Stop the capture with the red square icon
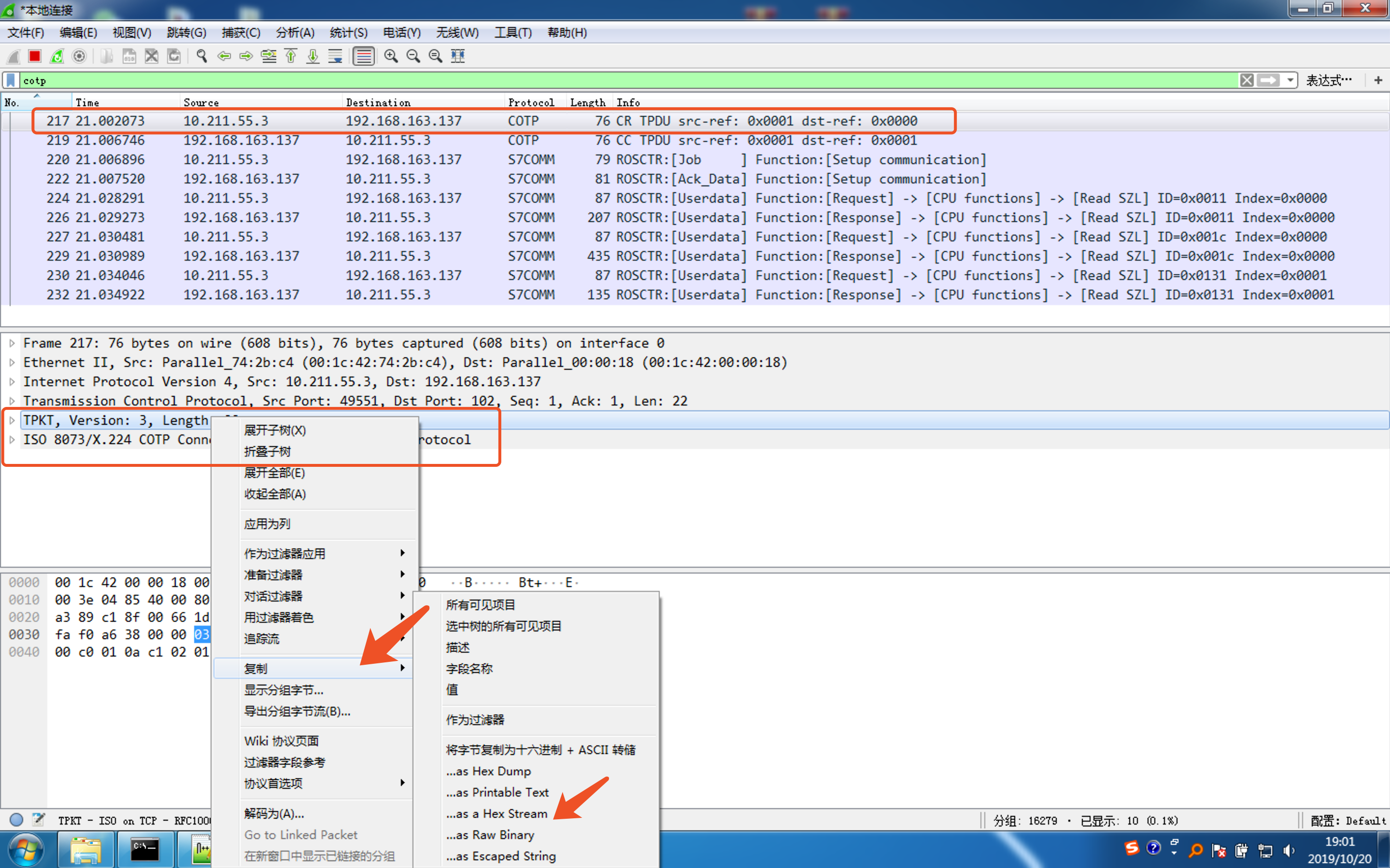 tap(35, 56)
